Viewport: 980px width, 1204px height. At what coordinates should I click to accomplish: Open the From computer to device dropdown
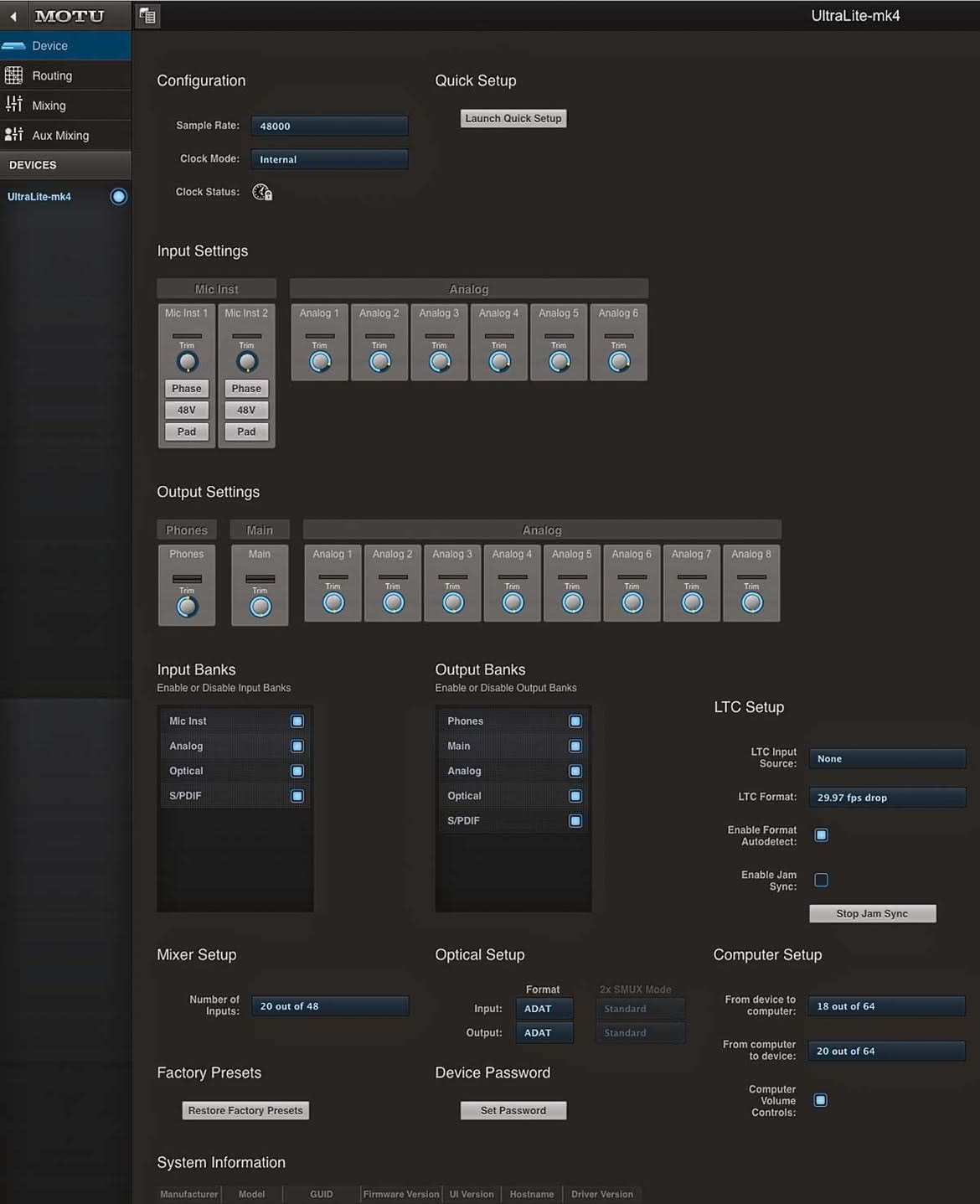pyautogui.click(x=887, y=1051)
